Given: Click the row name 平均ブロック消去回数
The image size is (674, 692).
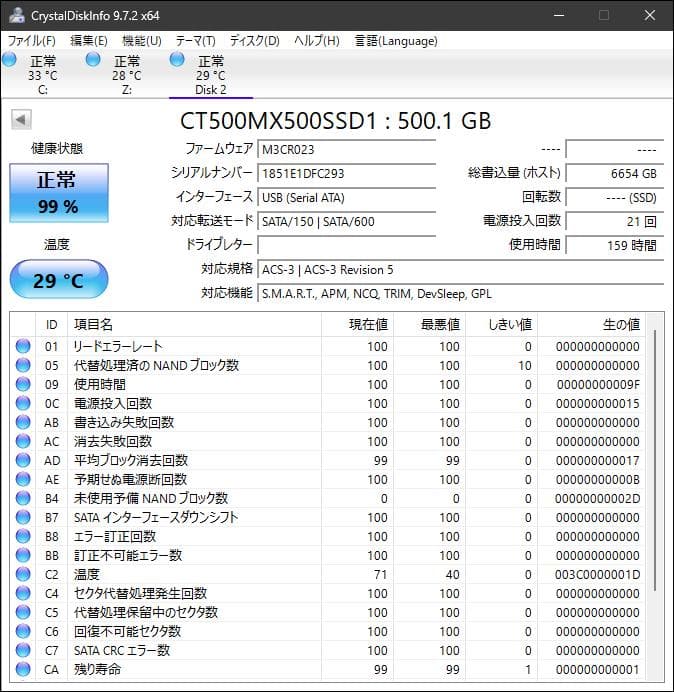Looking at the screenshot, I should pos(131,460).
